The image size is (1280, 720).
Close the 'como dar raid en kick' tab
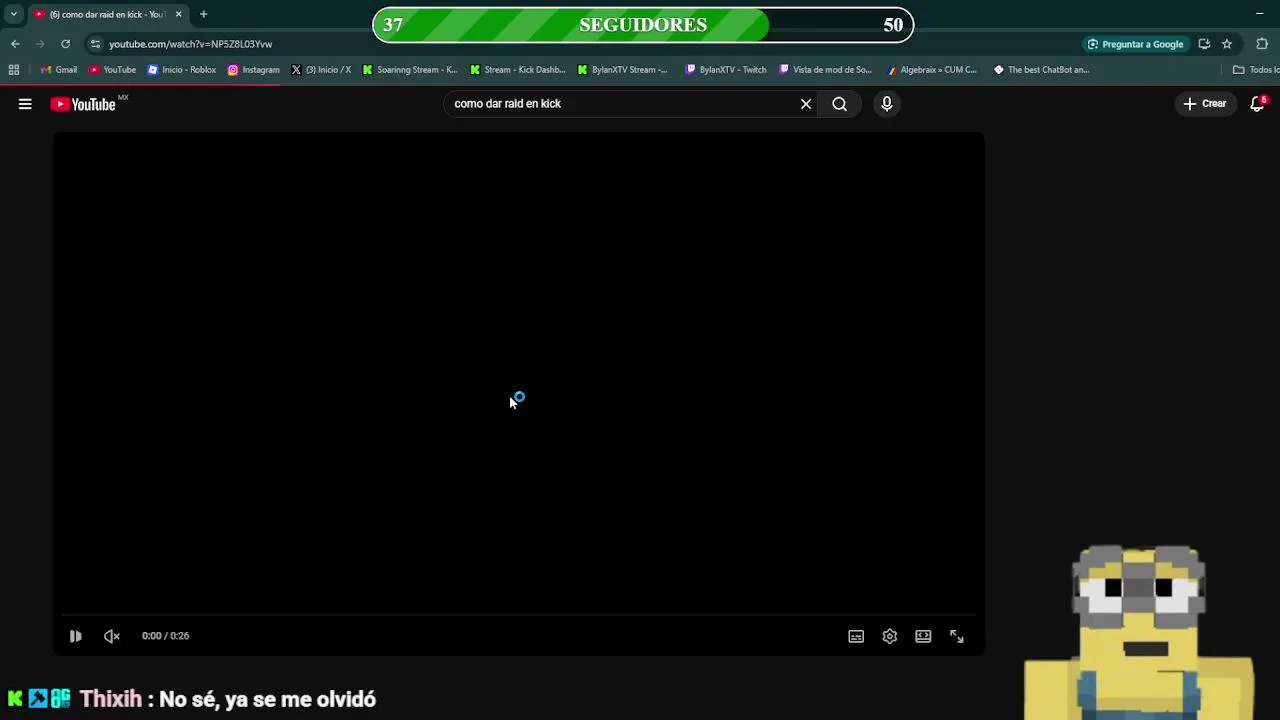click(x=179, y=14)
